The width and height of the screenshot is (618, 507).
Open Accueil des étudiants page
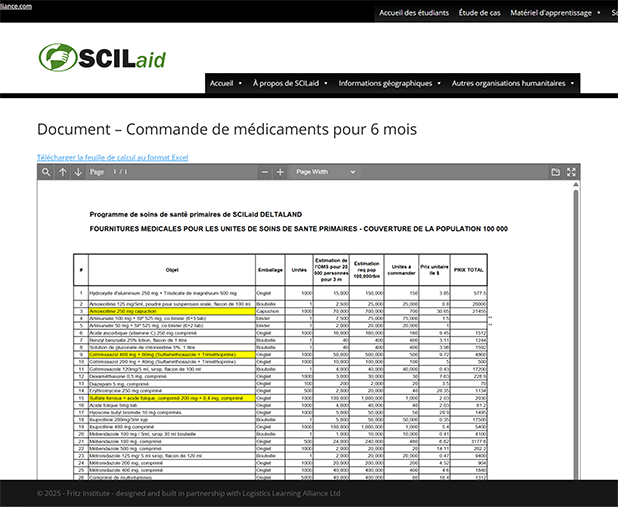[414, 13]
